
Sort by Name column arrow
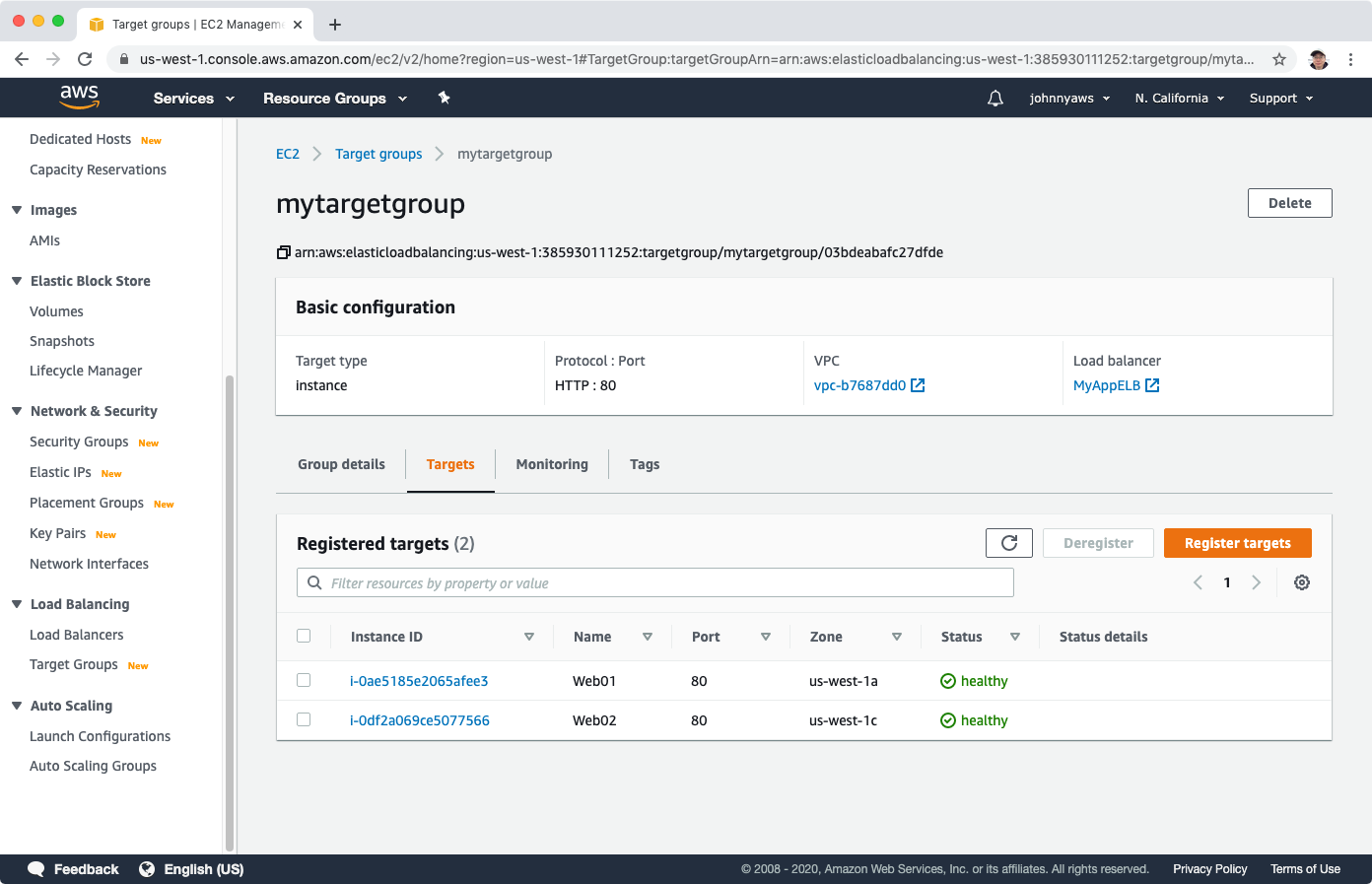648,637
